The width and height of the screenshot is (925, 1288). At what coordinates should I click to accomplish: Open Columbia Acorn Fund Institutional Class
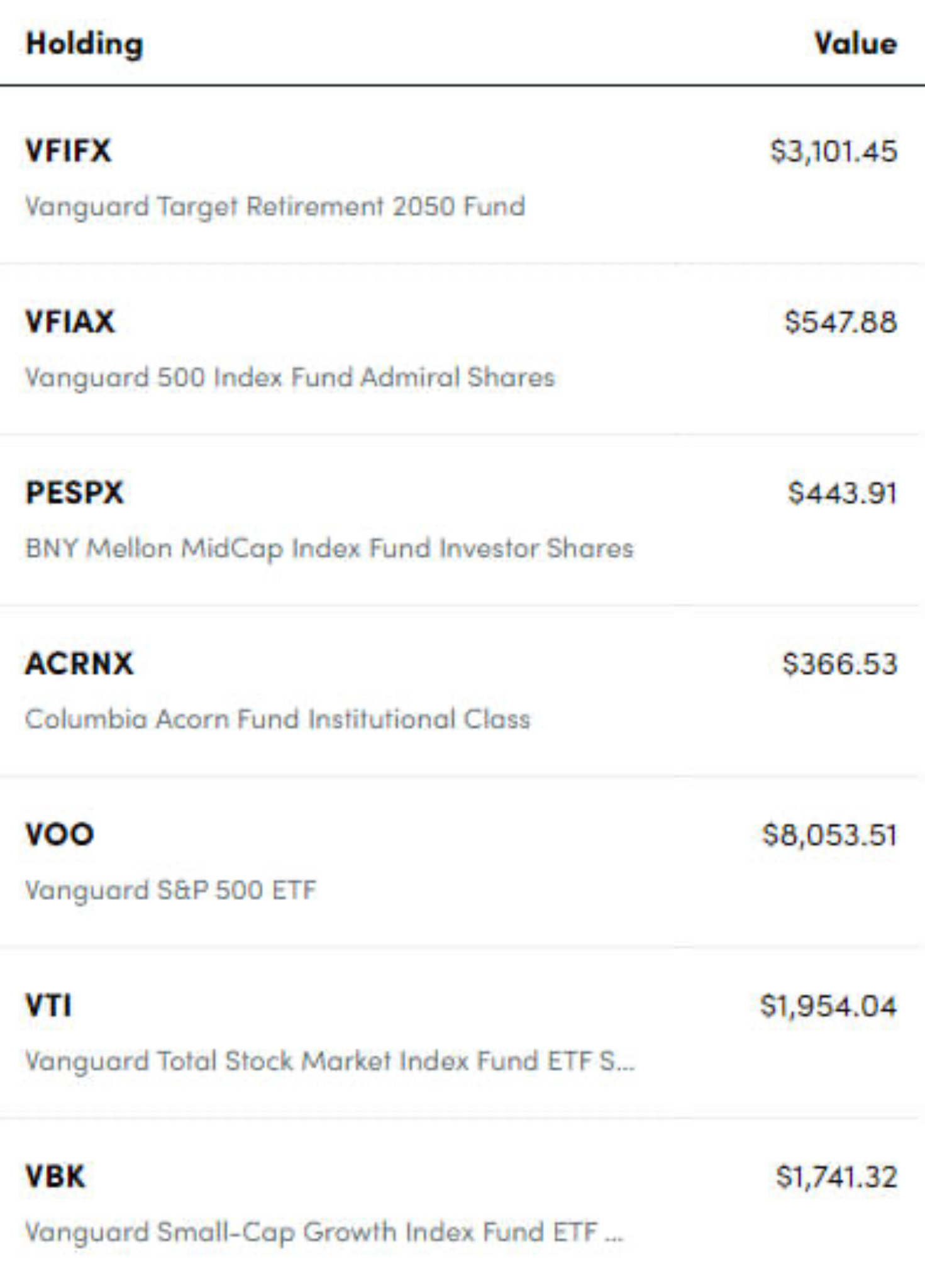coord(277,719)
